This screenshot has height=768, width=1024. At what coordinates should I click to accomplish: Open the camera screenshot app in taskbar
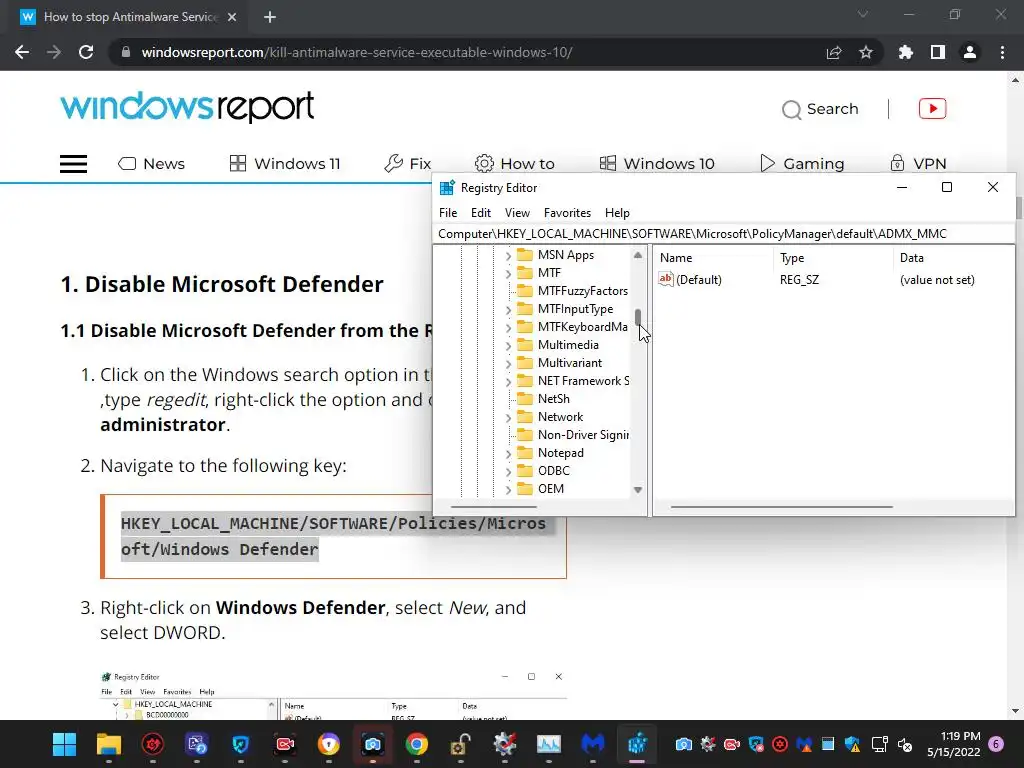[372, 744]
